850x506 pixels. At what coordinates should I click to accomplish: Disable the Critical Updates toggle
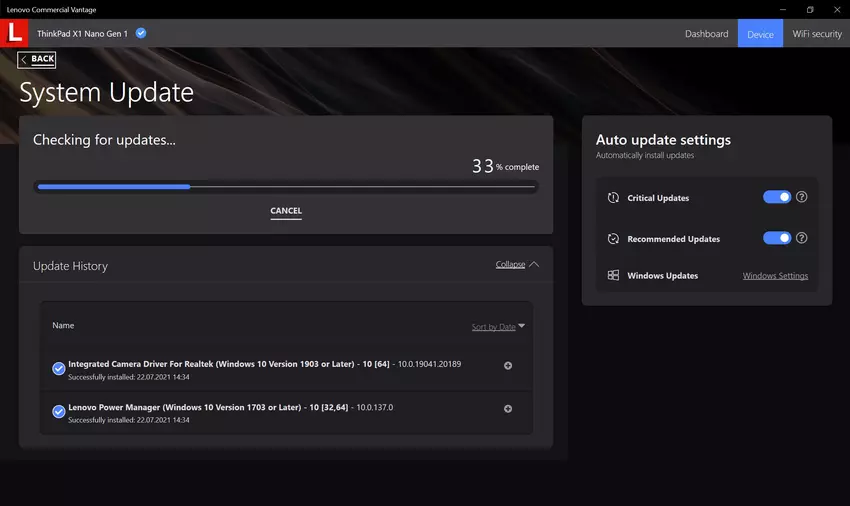coord(777,197)
